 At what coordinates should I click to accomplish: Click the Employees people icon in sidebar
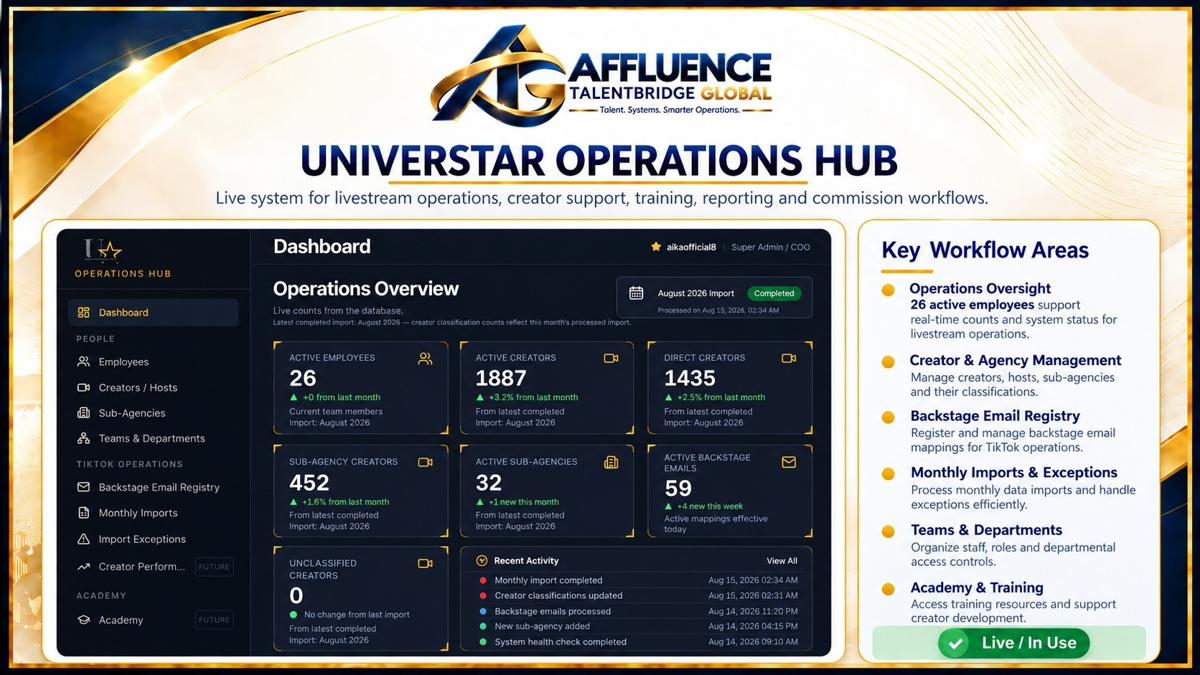pyautogui.click(x=83, y=362)
